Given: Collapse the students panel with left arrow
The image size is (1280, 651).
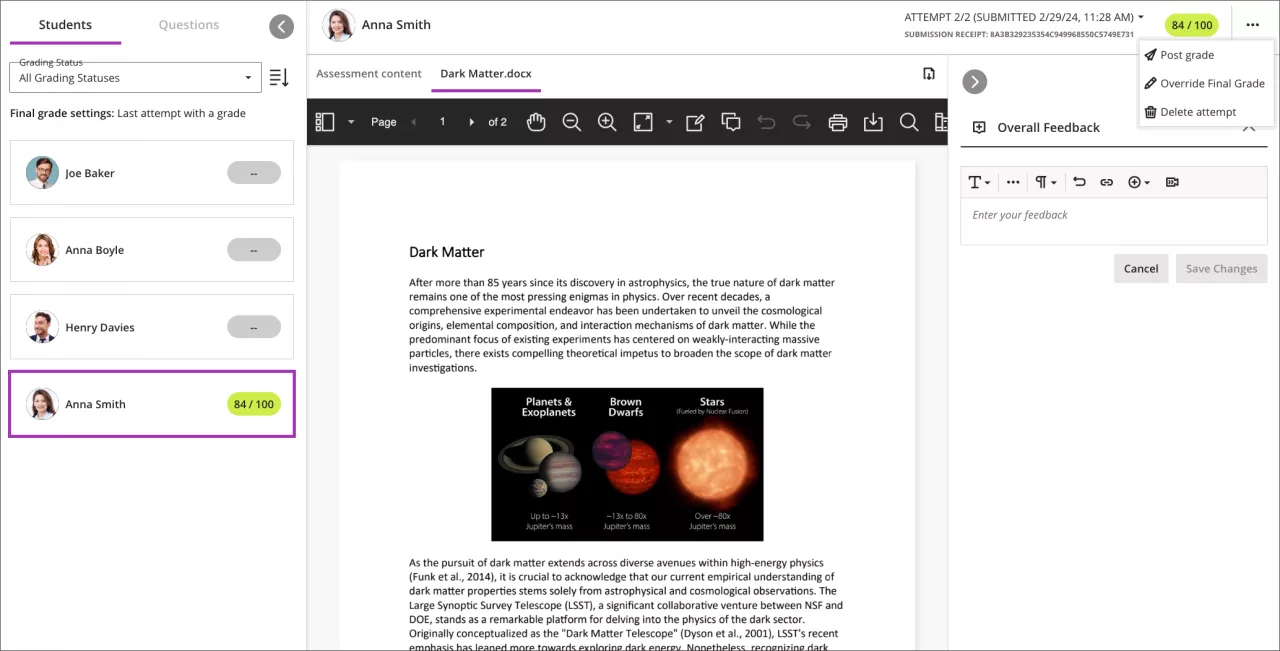Looking at the screenshot, I should (x=282, y=27).
